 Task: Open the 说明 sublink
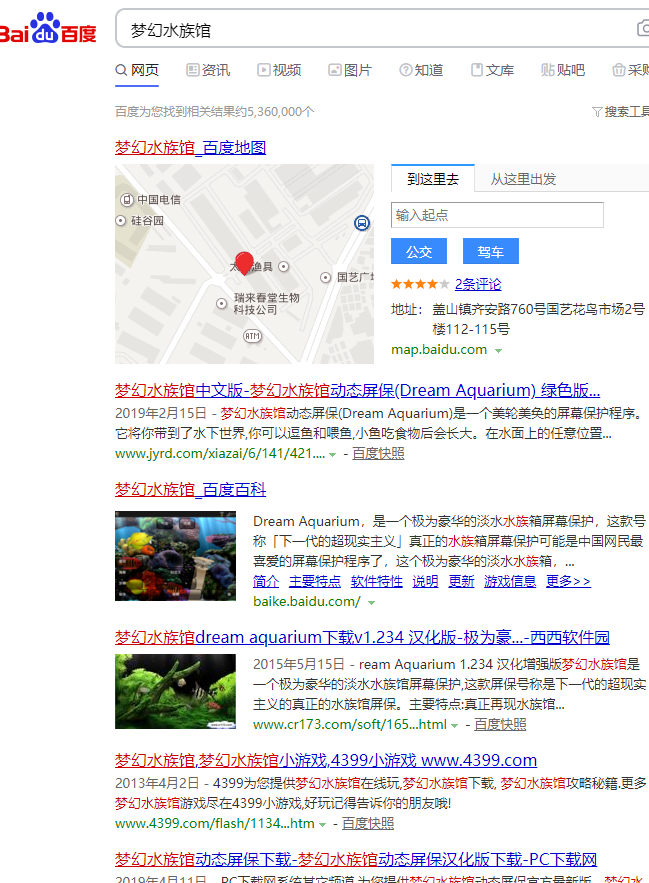[425, 581]
